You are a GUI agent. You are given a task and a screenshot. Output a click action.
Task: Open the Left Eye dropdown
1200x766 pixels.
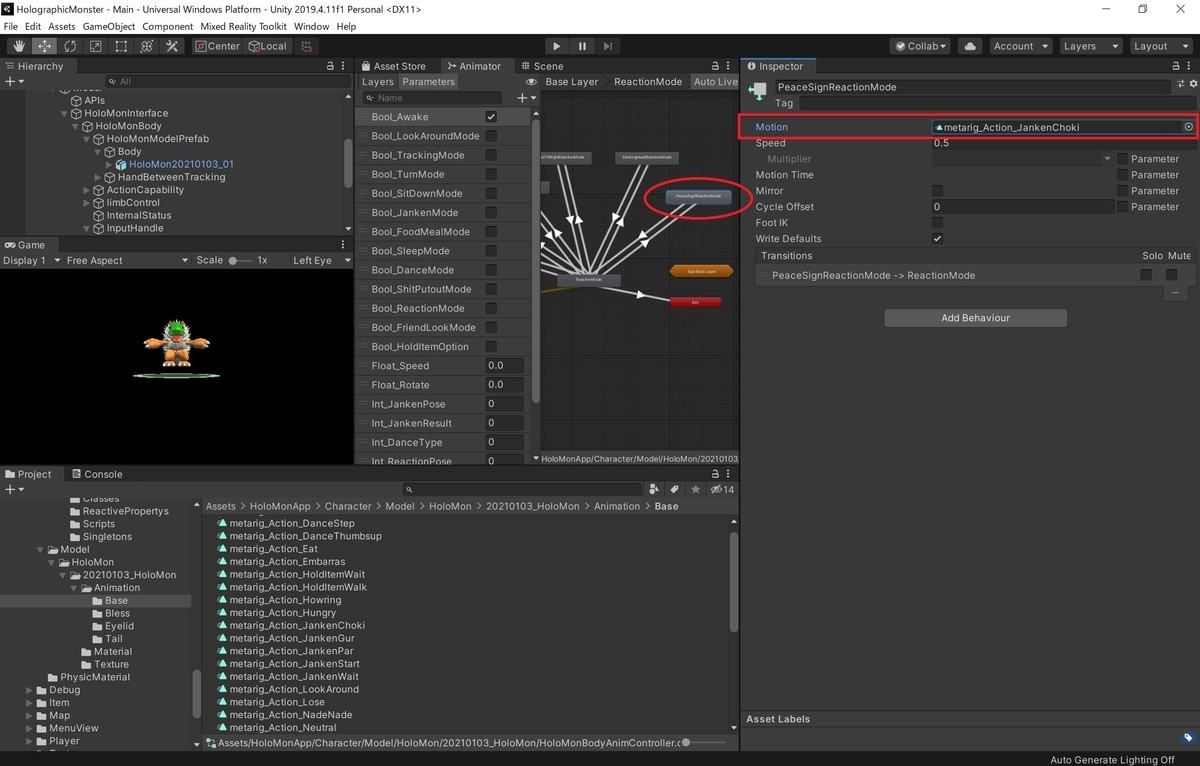pyautogui.click(x=319, y=260)
